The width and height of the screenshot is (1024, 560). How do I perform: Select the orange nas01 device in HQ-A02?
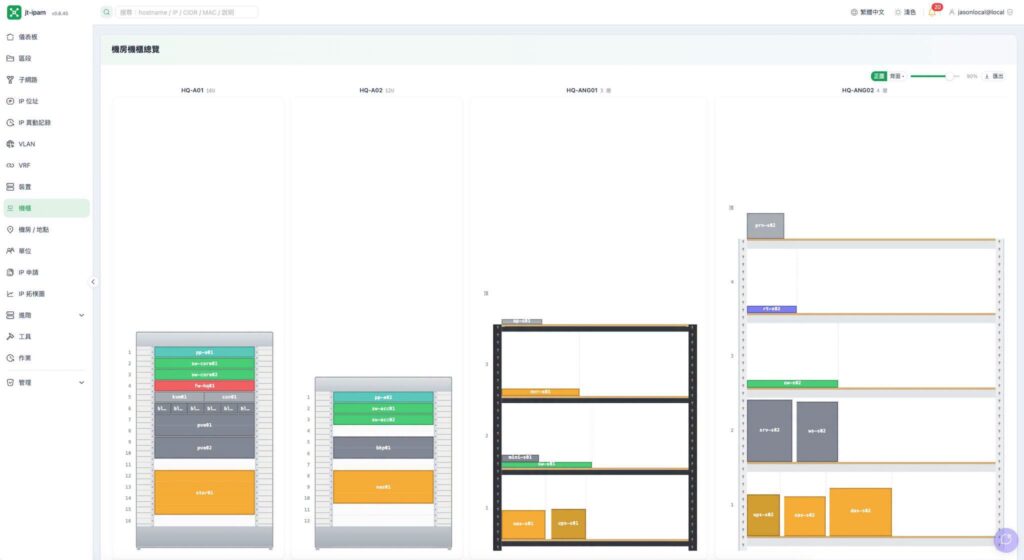coord(383,487)
